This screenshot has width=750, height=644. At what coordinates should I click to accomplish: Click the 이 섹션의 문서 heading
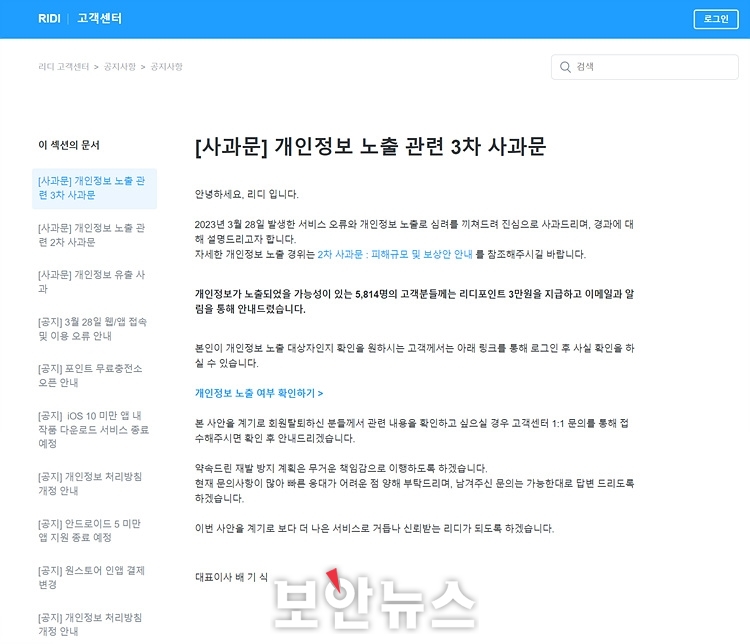69,145
